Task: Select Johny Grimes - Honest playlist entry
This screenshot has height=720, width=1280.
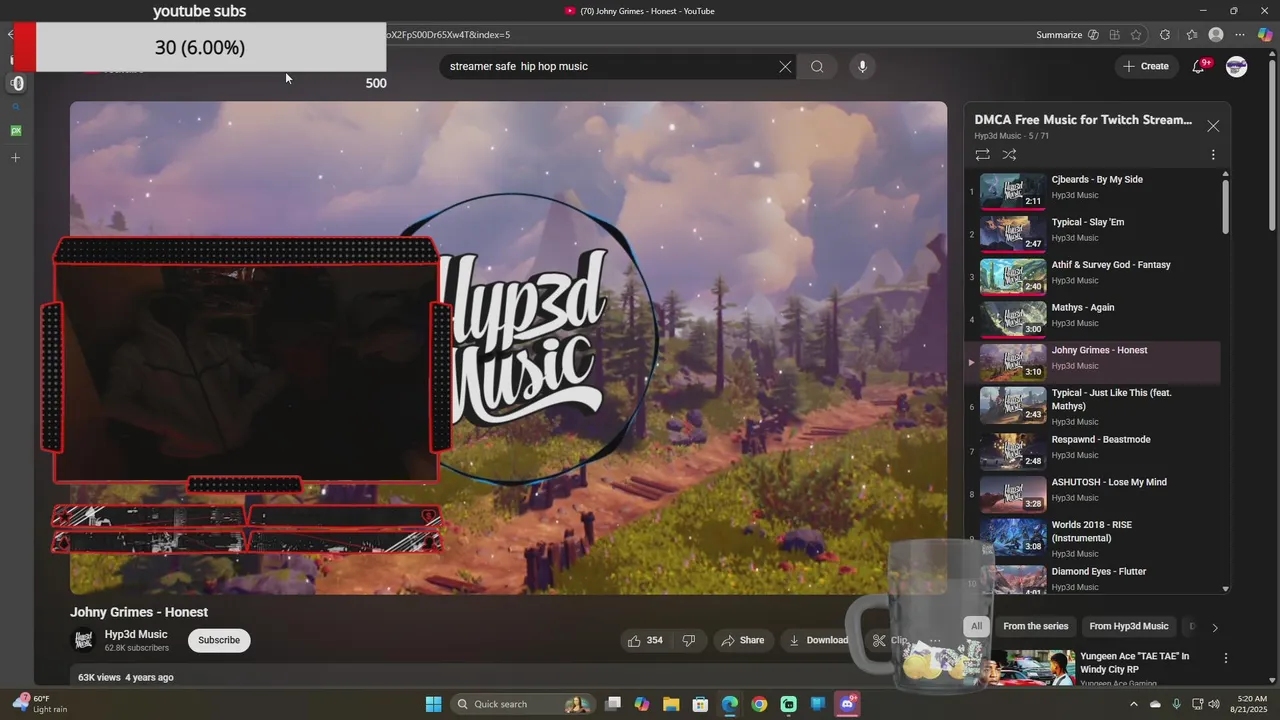Action: click(x=1093, y=360)
